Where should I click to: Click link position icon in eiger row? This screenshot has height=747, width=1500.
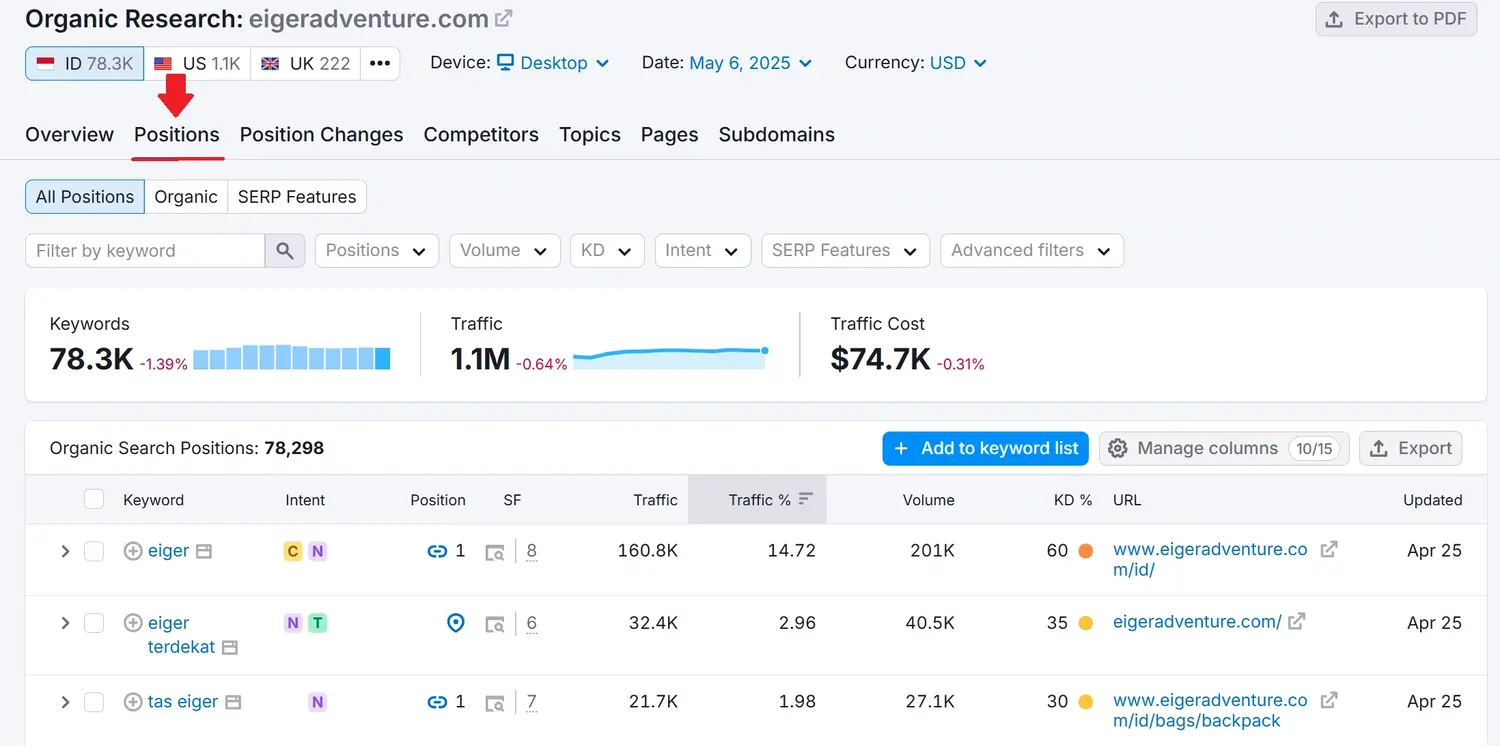[437, 551]
